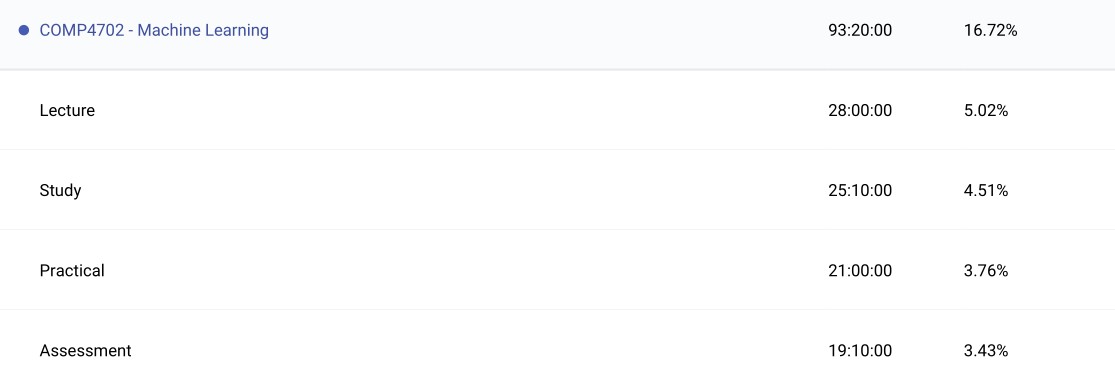Click the Assessment percentage 3.43%
1115x386 pixels.
986,350
